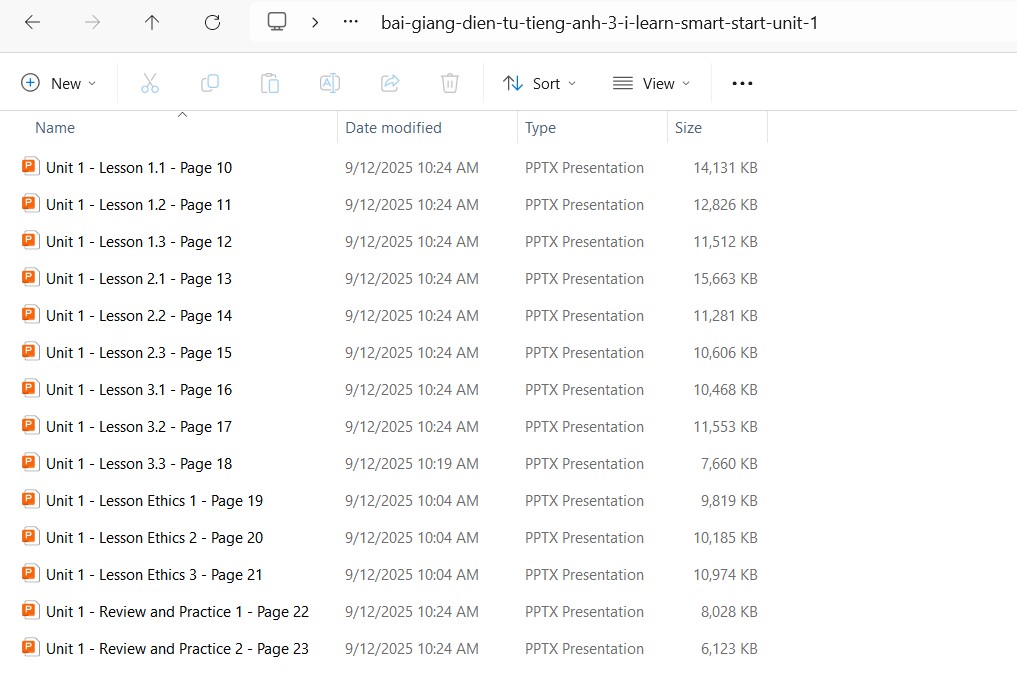1017x693 pixels.
Task: Click the Size column header
Action: (688, 128)
